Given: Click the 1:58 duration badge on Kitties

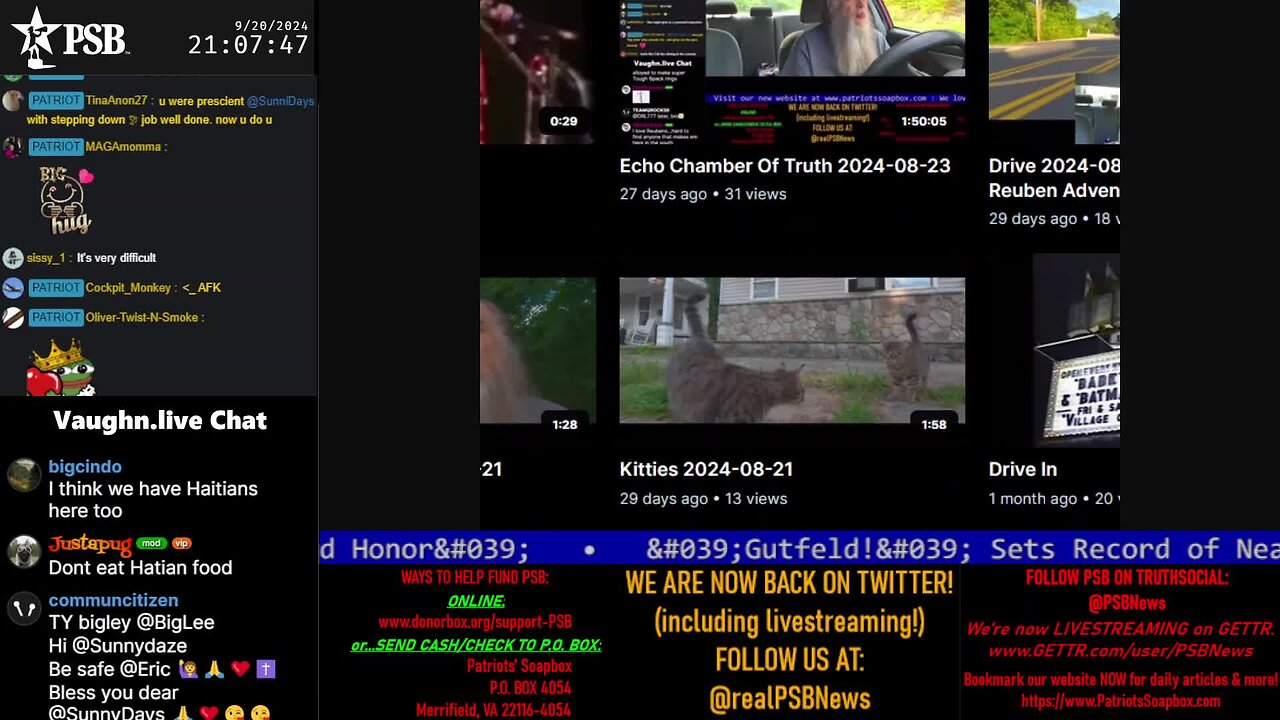Looking at the screenshot, I should [933, 424].
